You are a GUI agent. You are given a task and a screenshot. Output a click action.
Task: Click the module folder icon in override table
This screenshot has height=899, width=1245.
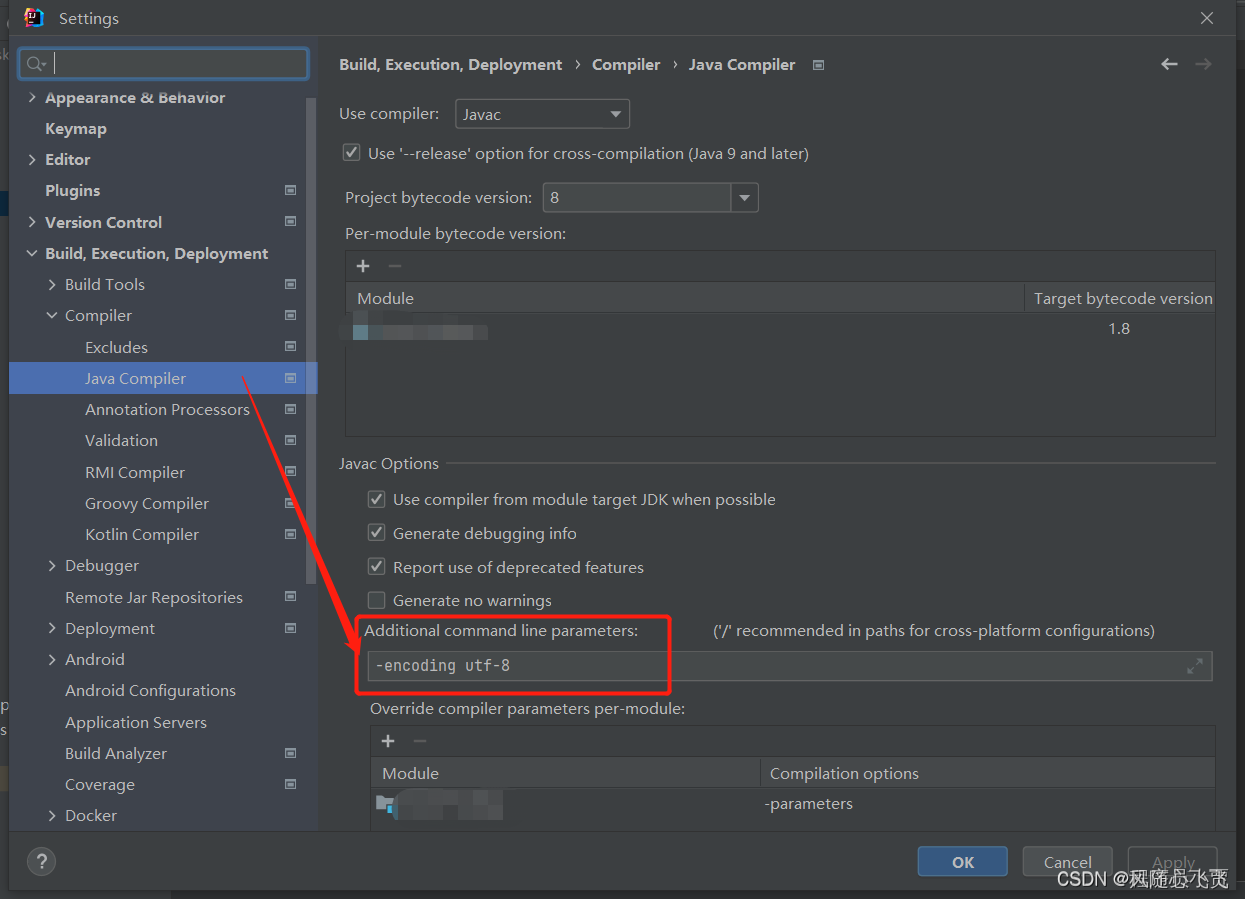point(385,803)
